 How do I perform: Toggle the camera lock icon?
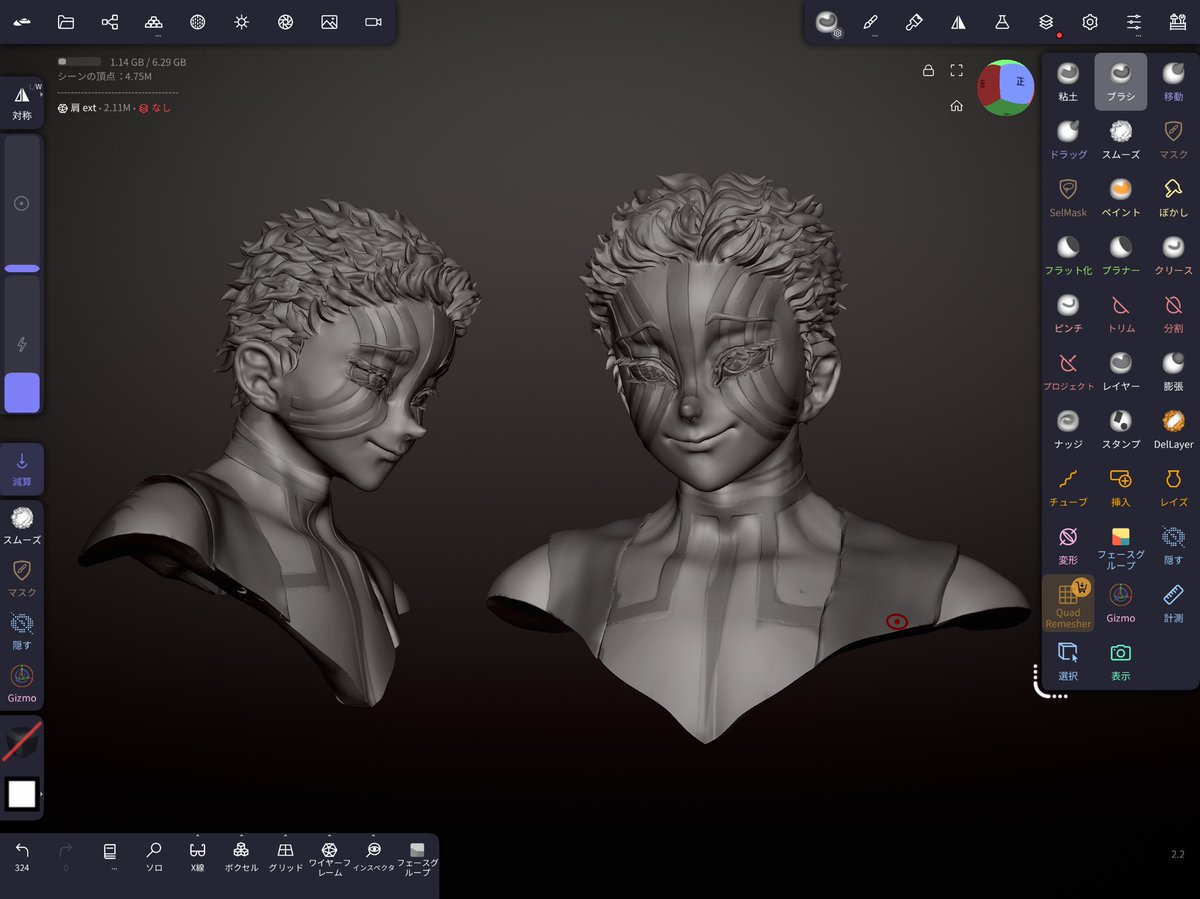[x=928, y=71]
